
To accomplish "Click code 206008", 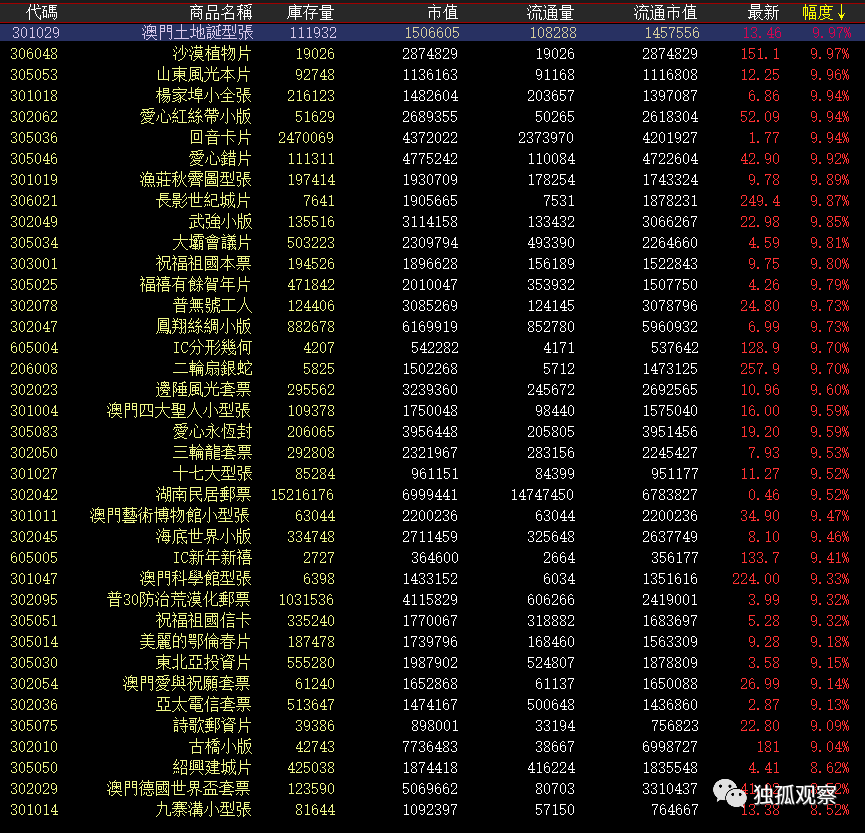I will (x=34, y=369).
